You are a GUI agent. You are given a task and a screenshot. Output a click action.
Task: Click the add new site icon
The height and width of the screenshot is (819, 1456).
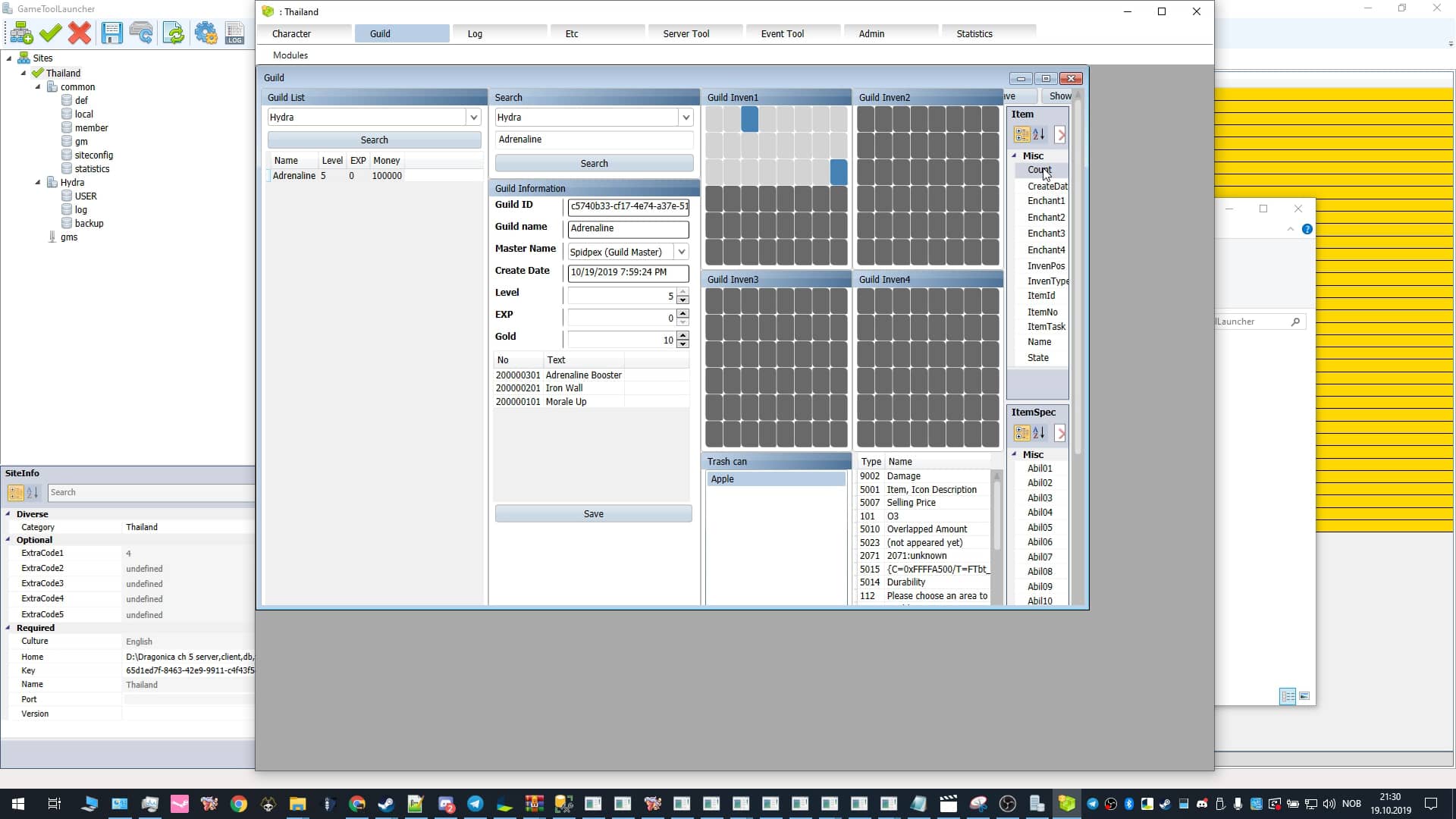click(20, 33)
